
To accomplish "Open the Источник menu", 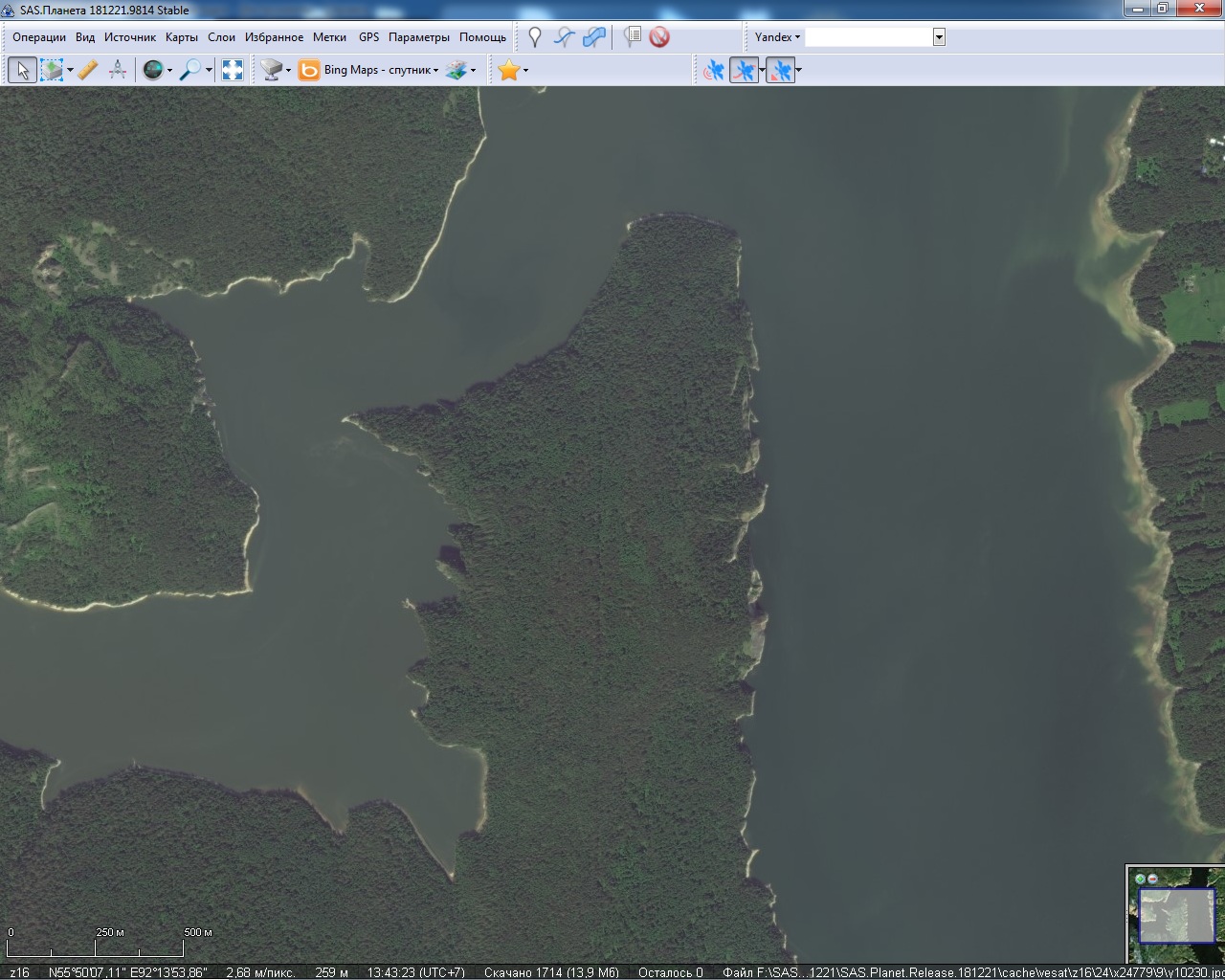I will pos(130,37).
